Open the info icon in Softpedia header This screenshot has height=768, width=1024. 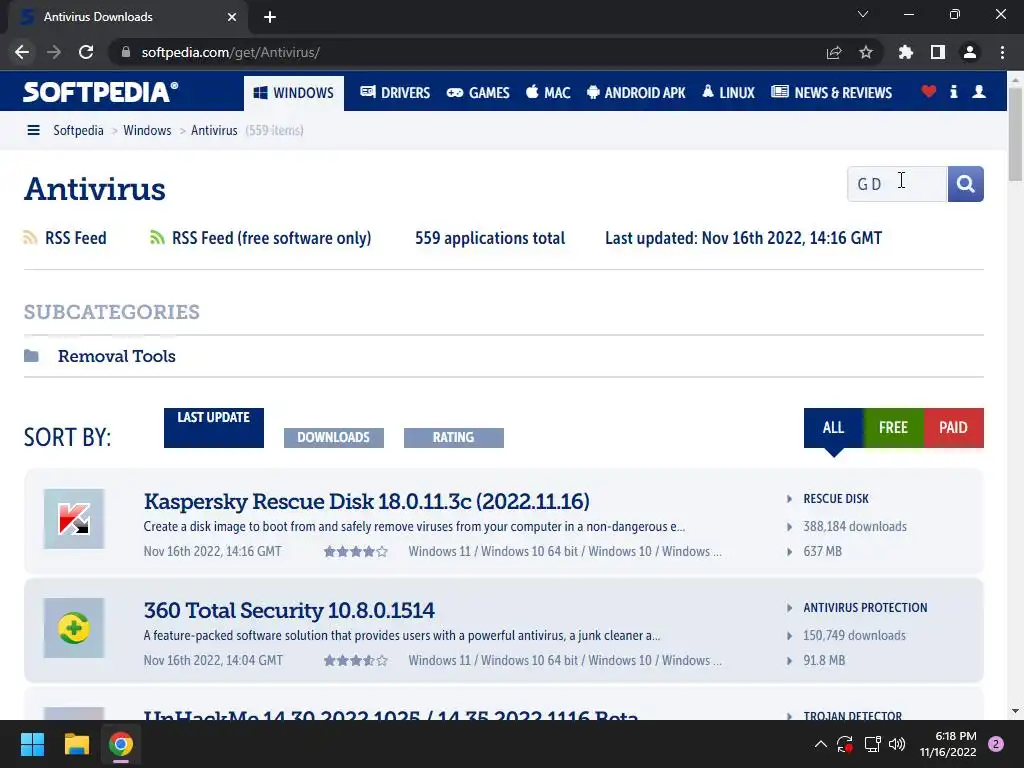[953, 92]
